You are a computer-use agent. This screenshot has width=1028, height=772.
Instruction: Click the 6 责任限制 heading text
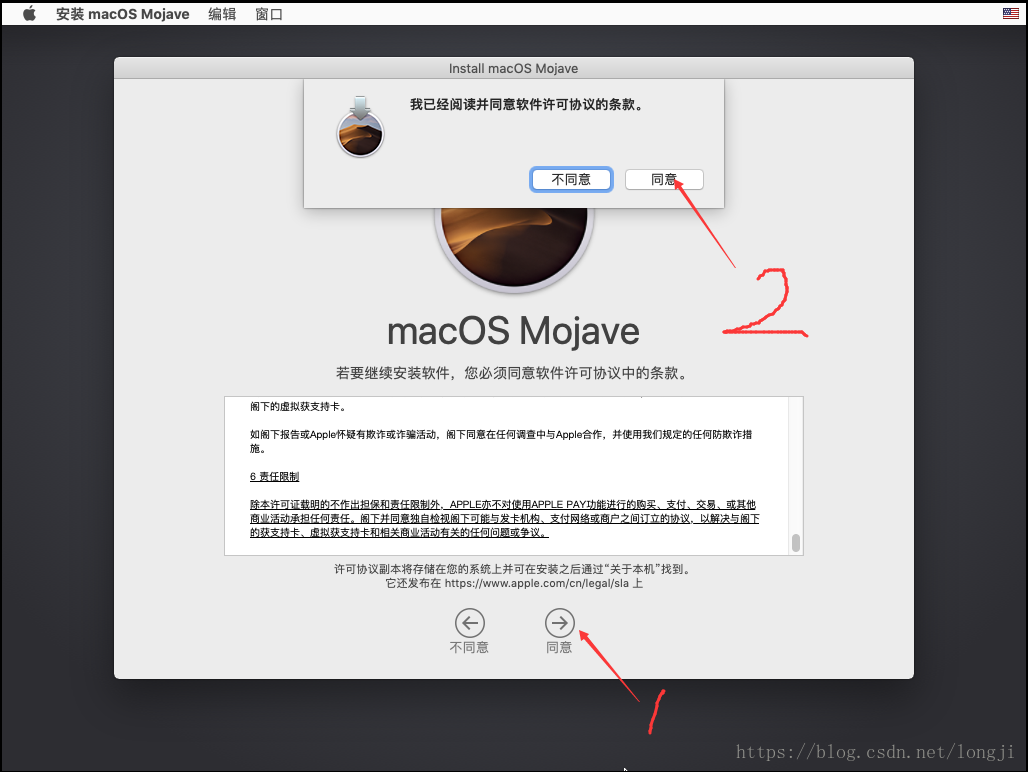pyautogui.click(x=274, y=476)
